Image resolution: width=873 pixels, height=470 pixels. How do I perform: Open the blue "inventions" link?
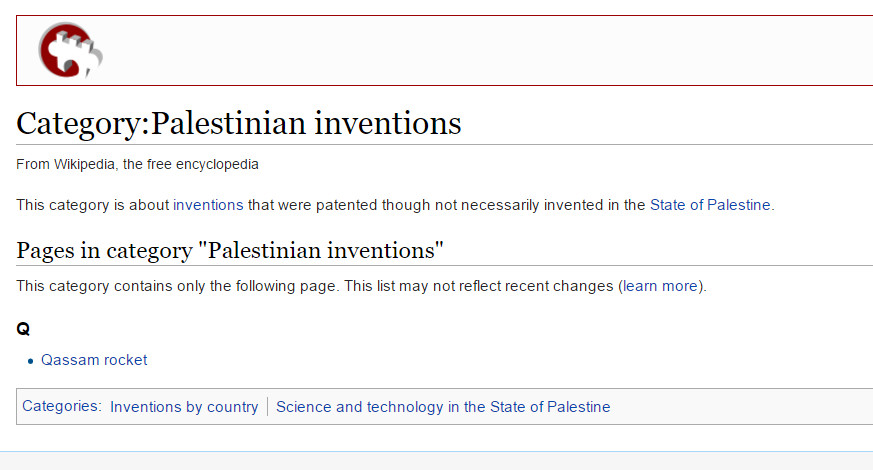click(x=208, y=205)
